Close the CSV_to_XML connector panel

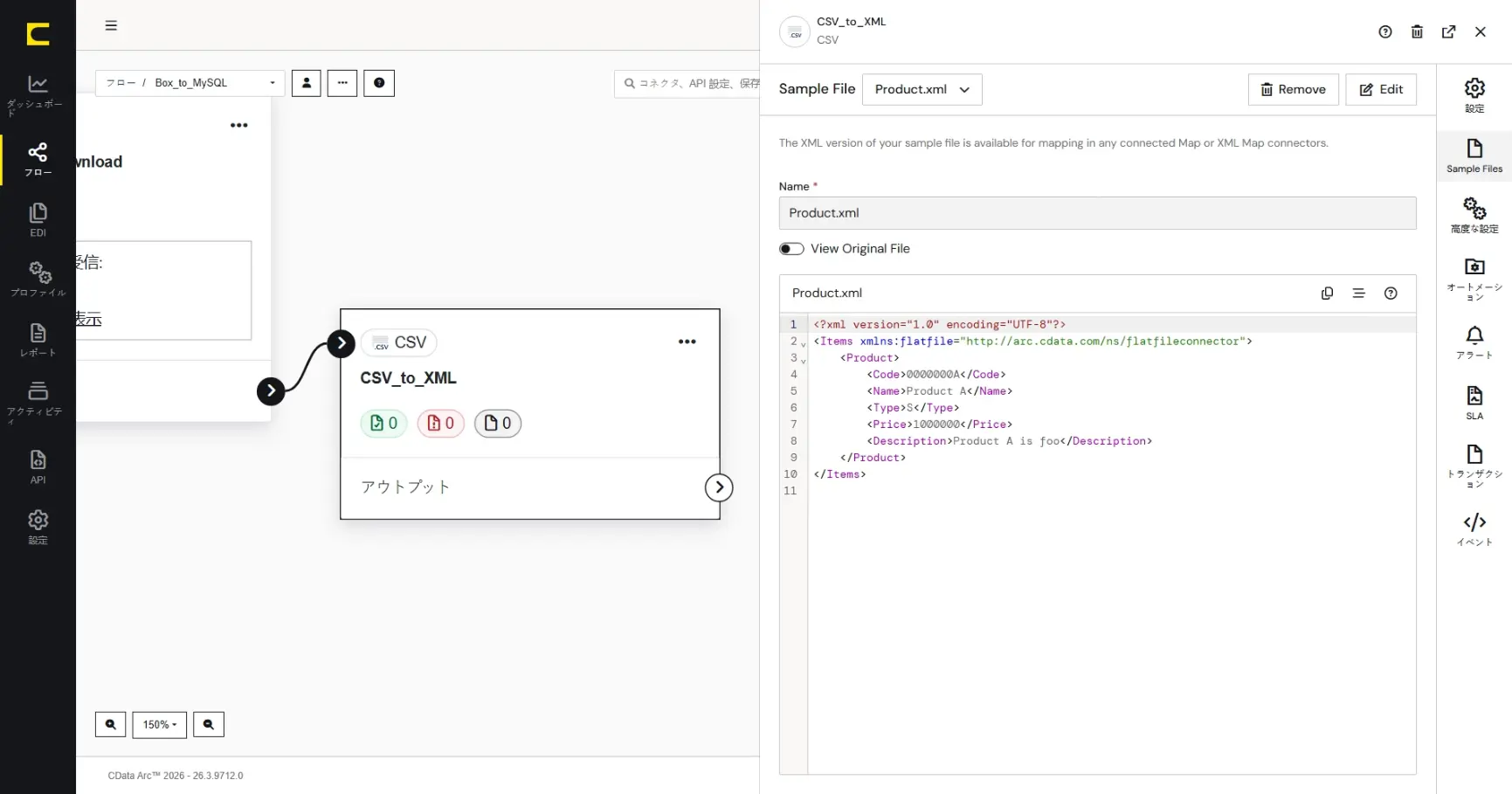(1481, 32)
